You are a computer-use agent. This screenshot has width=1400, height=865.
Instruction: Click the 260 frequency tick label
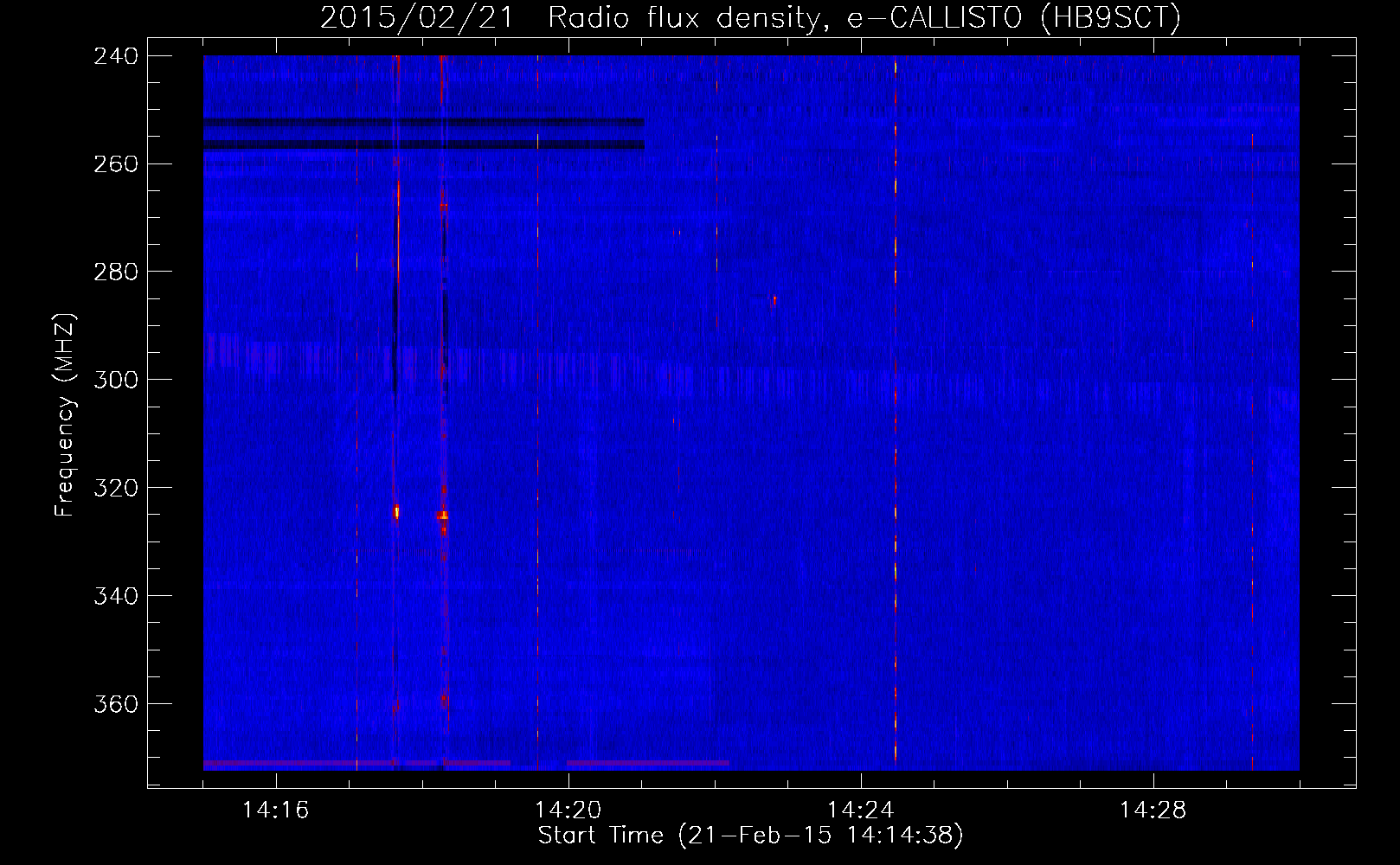[114, 163]
